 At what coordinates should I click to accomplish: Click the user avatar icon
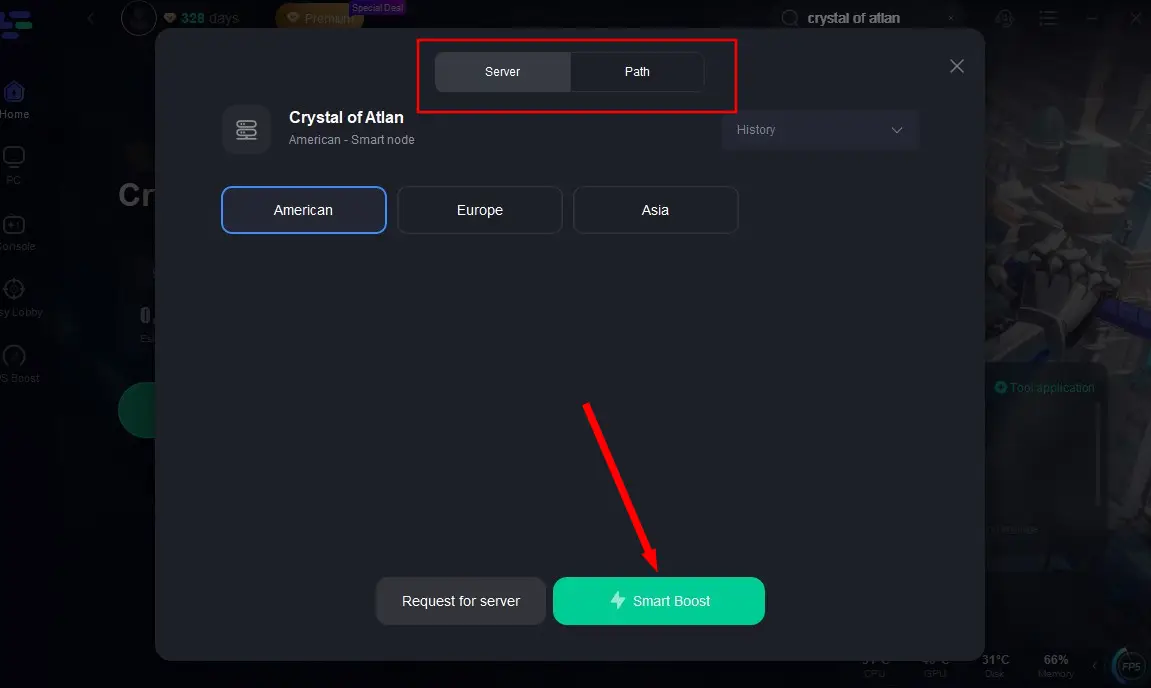click(139, 18)
